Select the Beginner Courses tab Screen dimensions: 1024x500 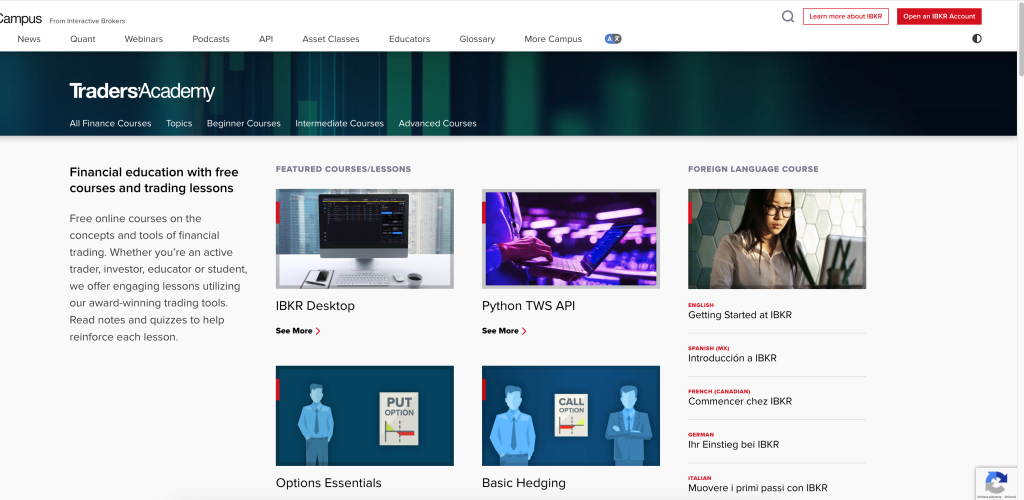point(243,124)
